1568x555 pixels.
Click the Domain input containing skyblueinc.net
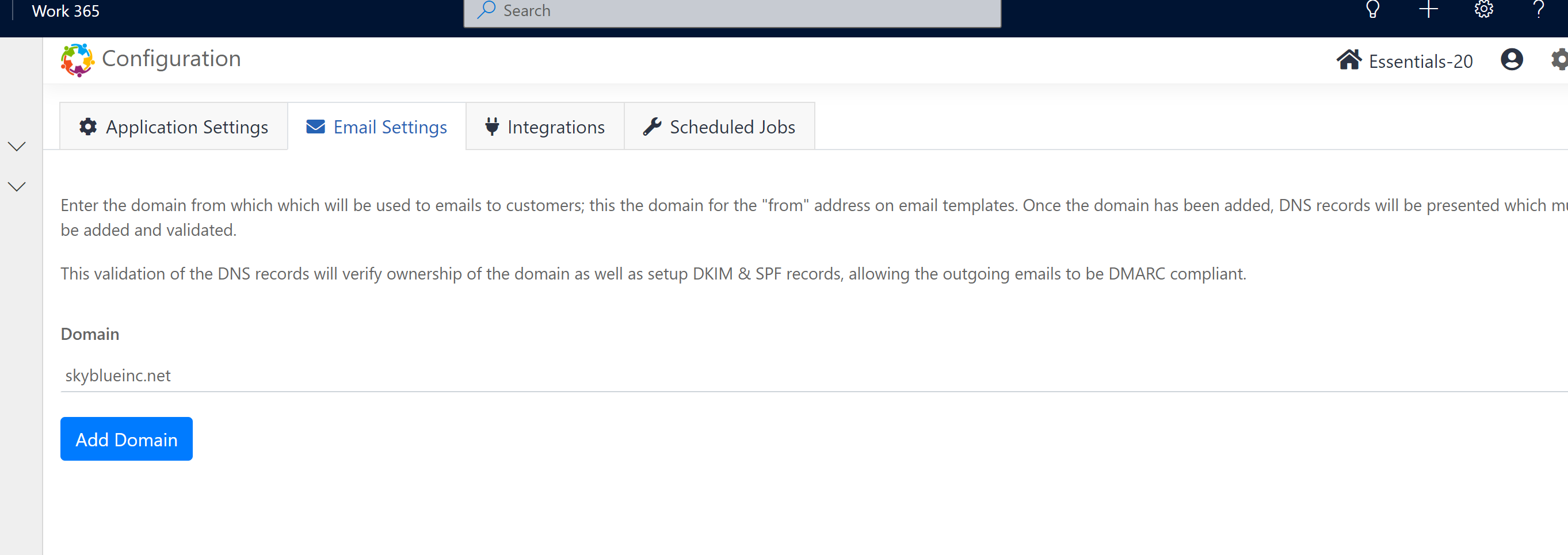point(814,376)
